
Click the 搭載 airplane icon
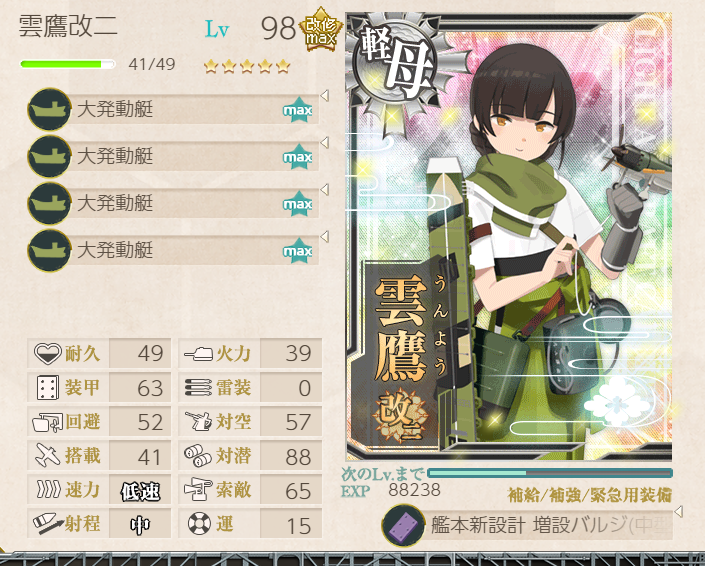click(48, 455)
